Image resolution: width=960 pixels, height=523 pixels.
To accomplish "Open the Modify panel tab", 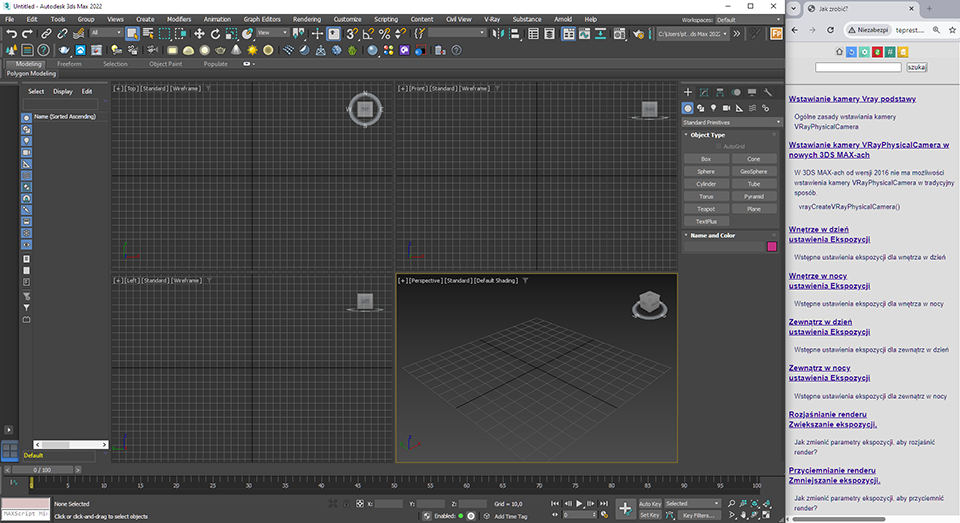I will (704, 92).
